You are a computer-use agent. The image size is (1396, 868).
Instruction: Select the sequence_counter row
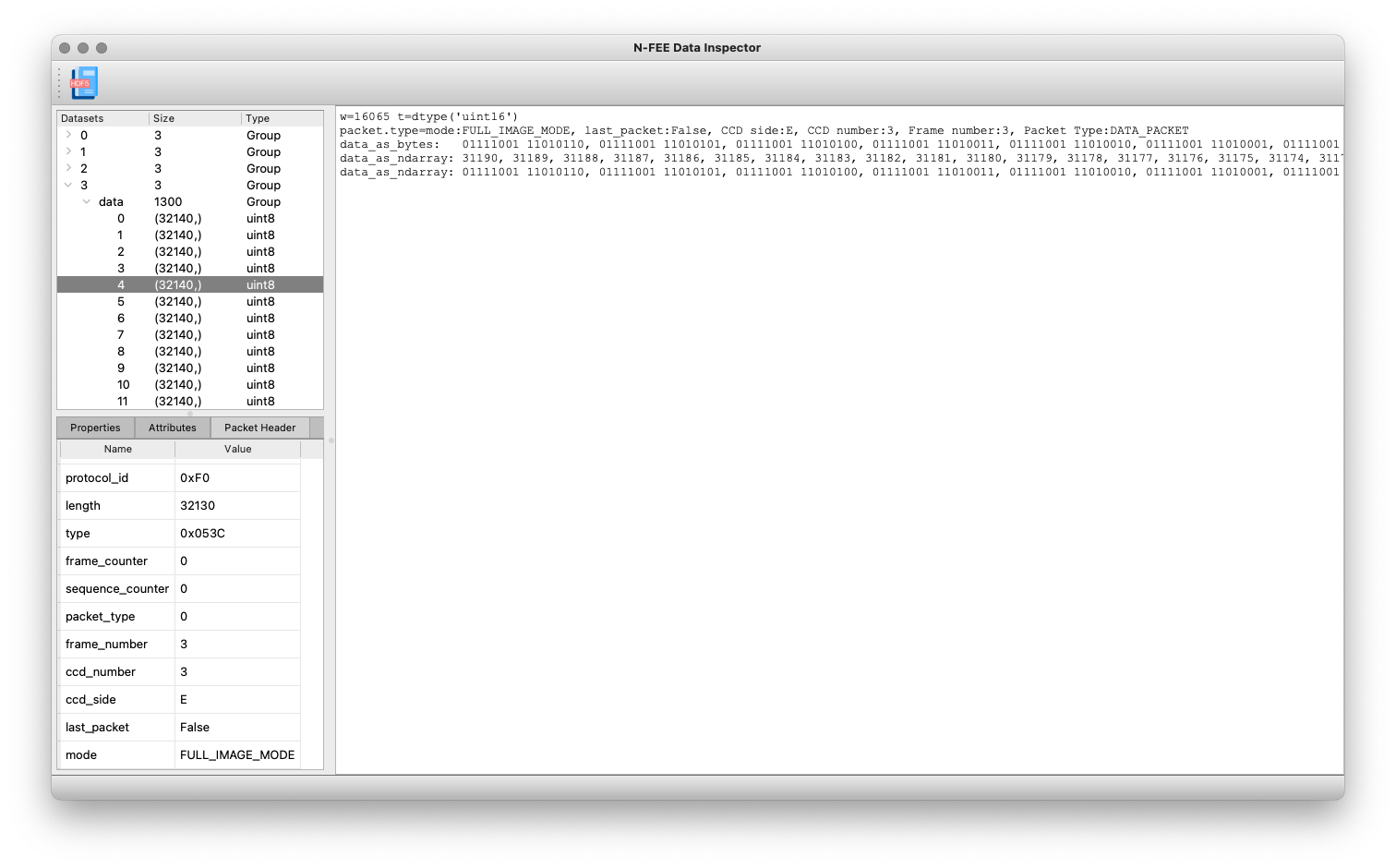point(180,588)
